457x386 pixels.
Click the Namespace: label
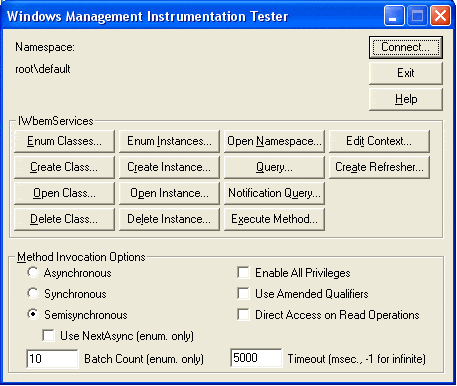pyautogui.click(x=45, y=47)
